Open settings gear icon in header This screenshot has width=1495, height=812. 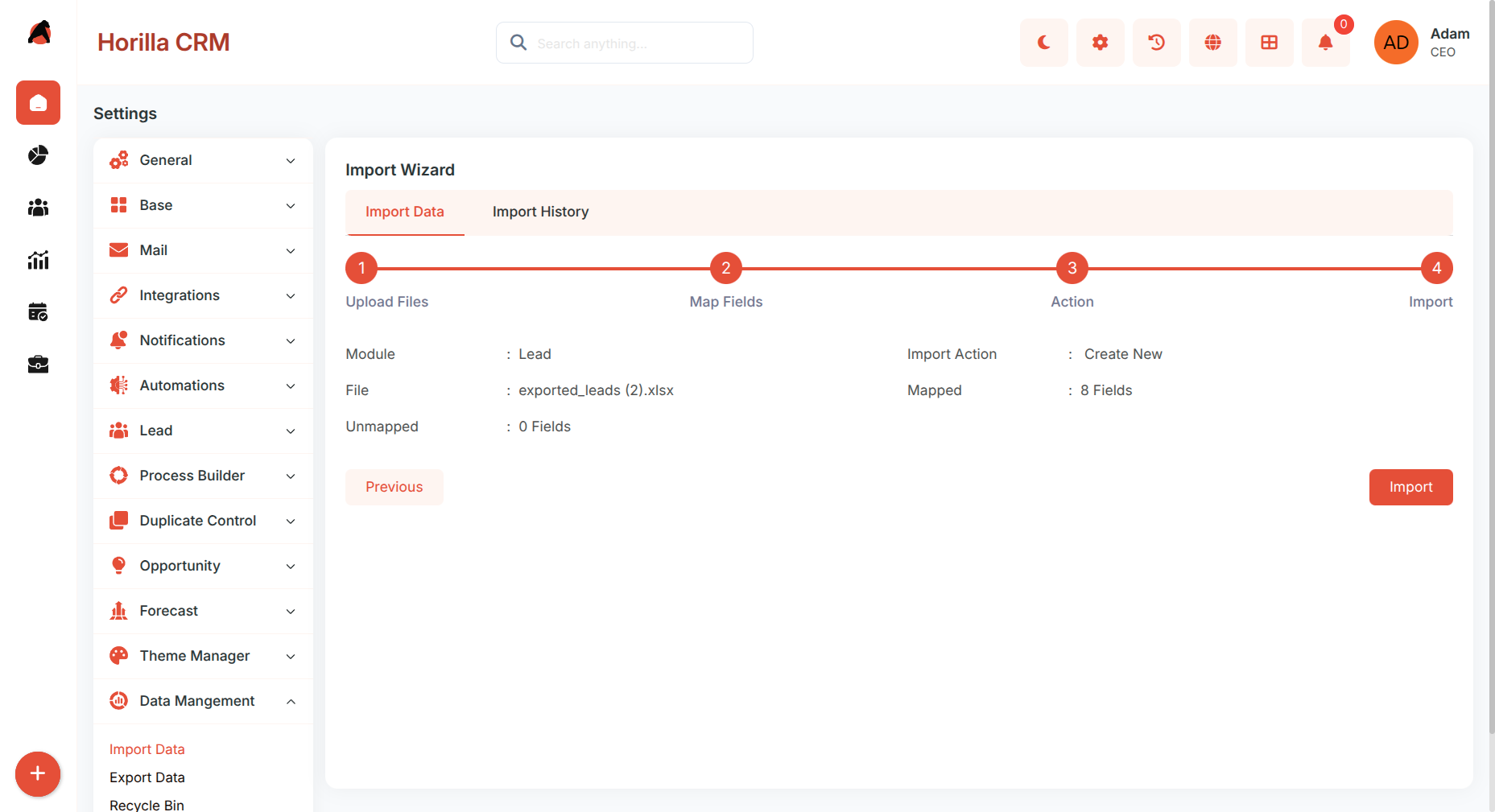[x=1100, y=43]
